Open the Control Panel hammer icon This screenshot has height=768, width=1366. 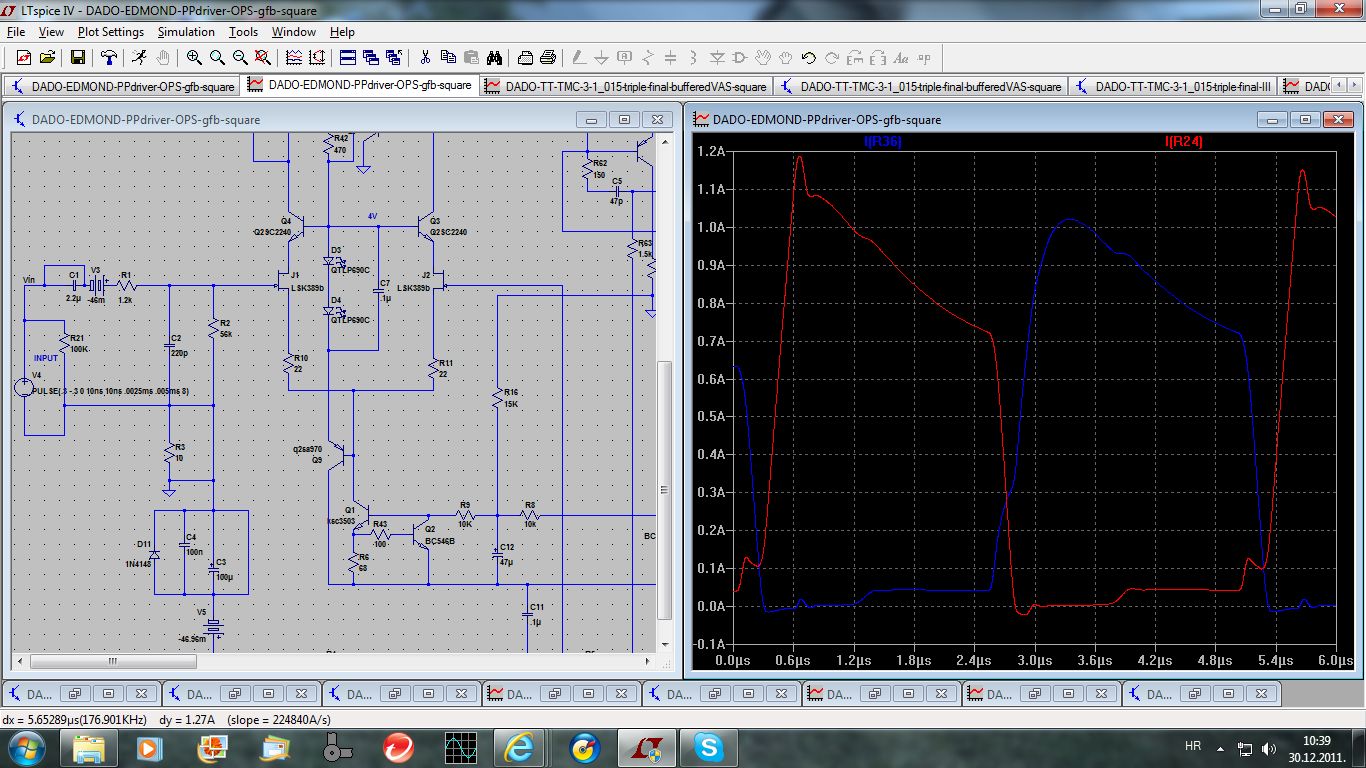click(109, 58)
